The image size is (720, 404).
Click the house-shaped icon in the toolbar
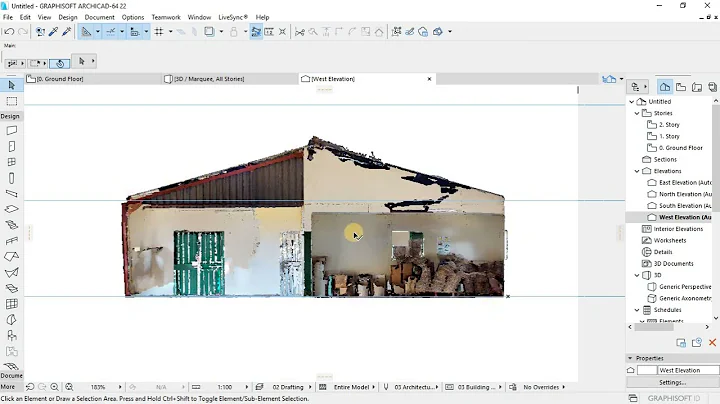pyautogui.click(x=379, y=32)
